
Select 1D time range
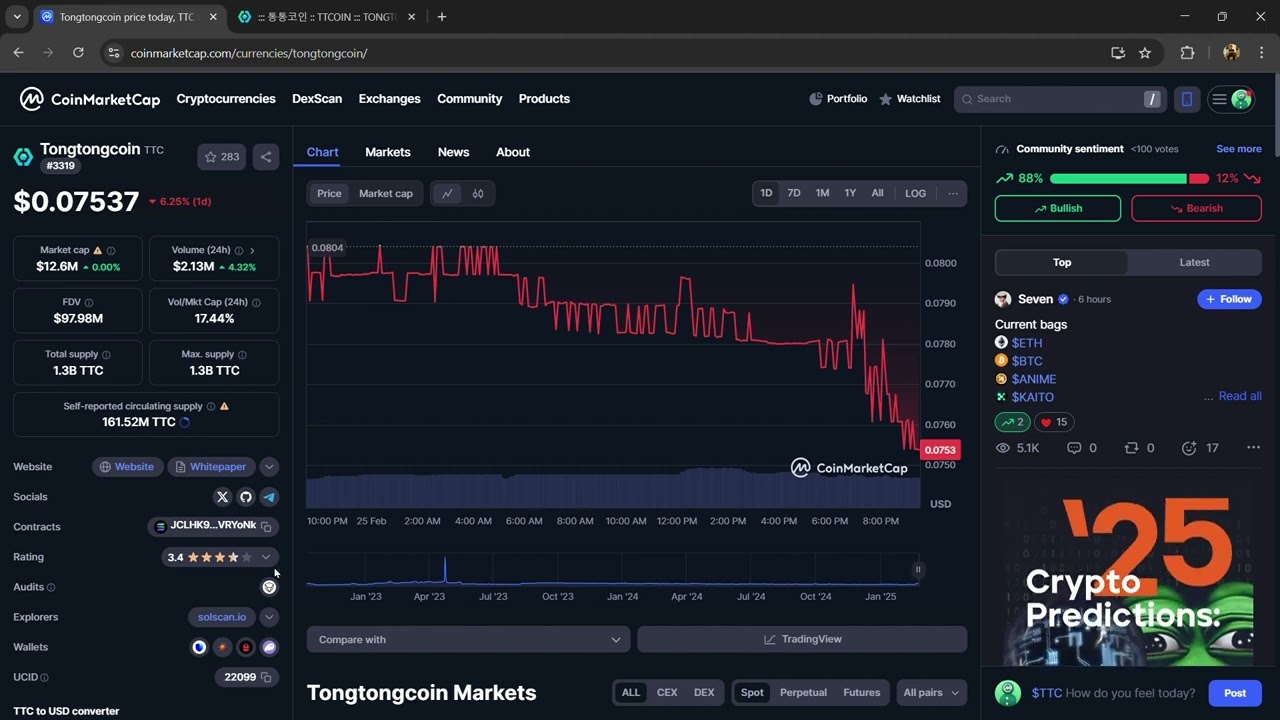(766, 193)
